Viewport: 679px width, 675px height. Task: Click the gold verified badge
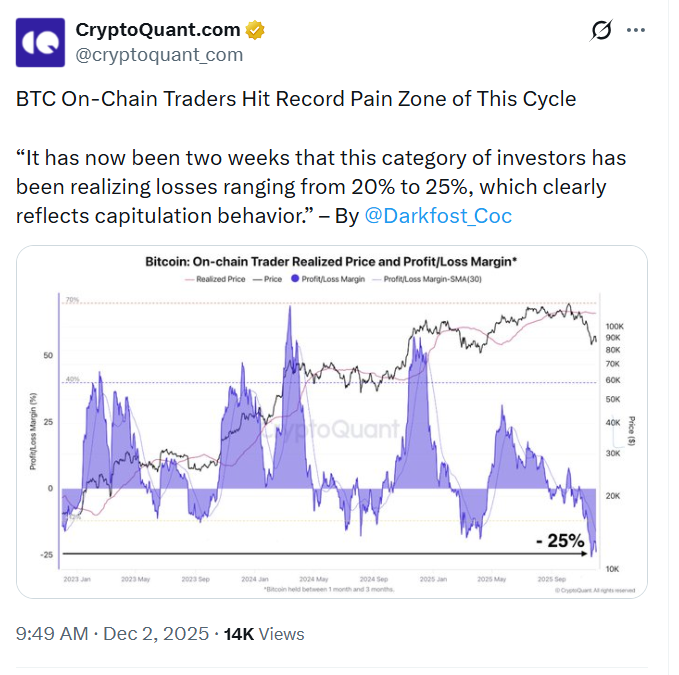pos(256,30)
